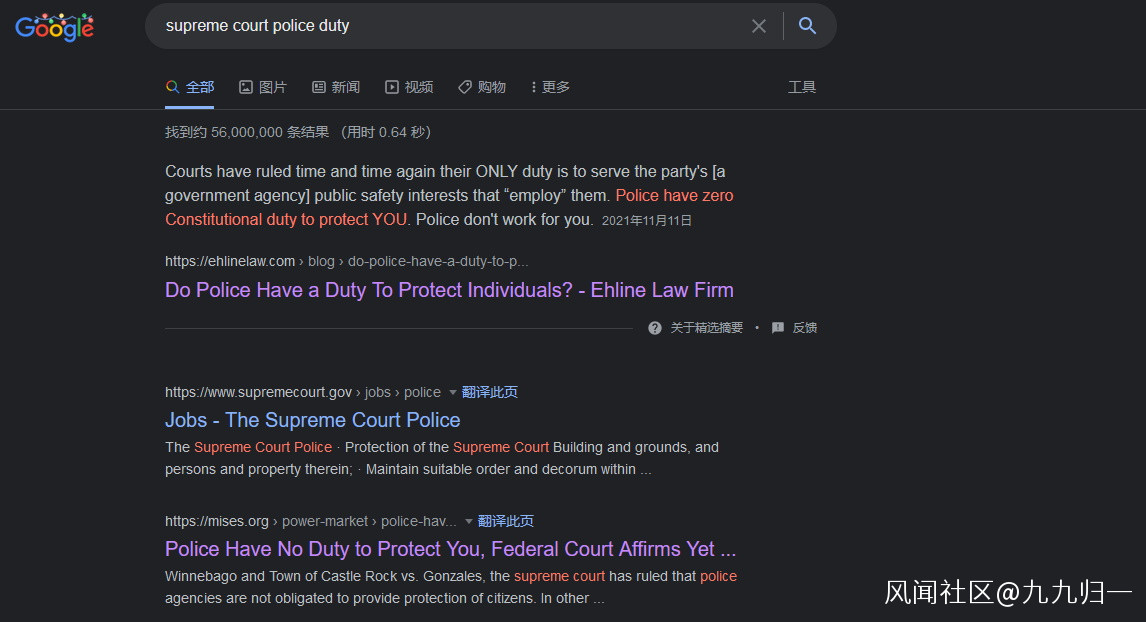Click 翻译此页 for the supremecourt.gov result

click(490, 392)
